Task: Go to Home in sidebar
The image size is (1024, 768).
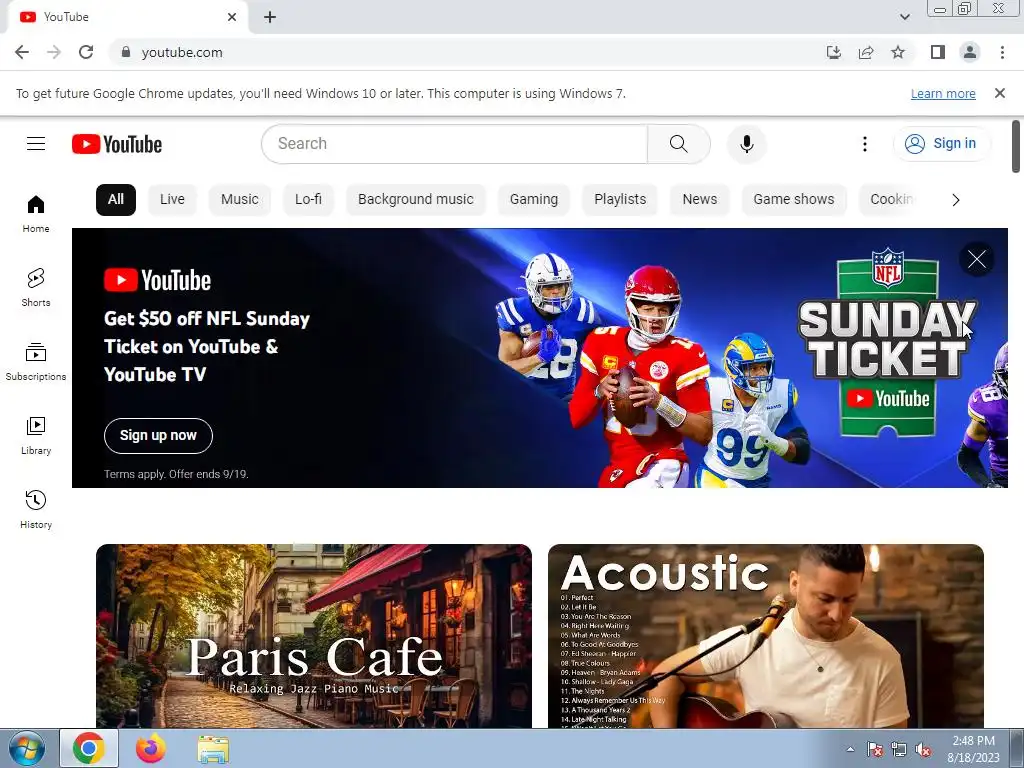Action: [36, 214]
